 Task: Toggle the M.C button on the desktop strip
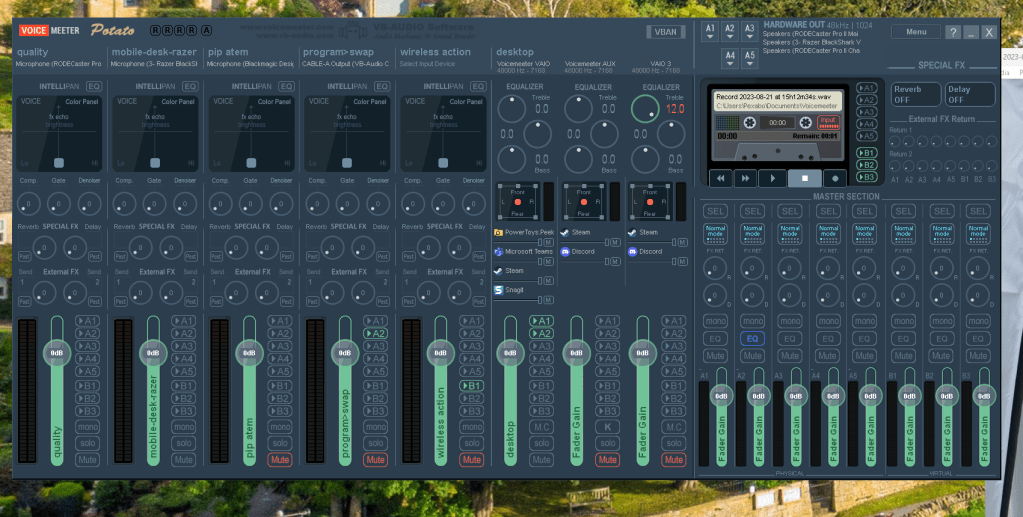point(541,426)
